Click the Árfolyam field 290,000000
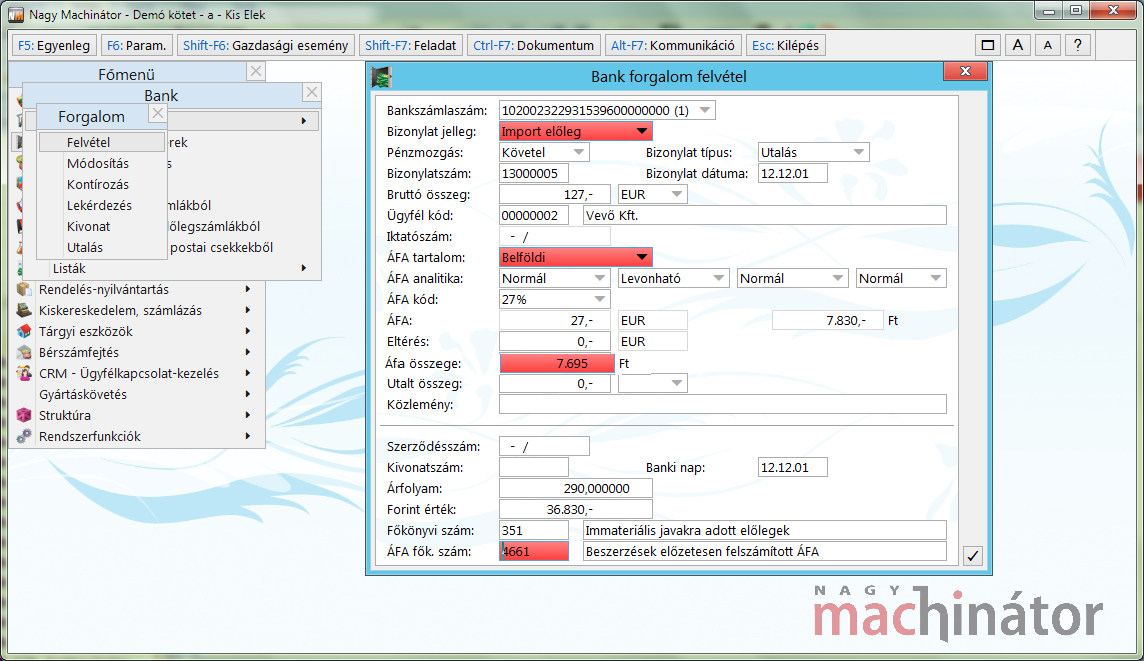This screenshot has height=661, width=1144. point(576,489)
